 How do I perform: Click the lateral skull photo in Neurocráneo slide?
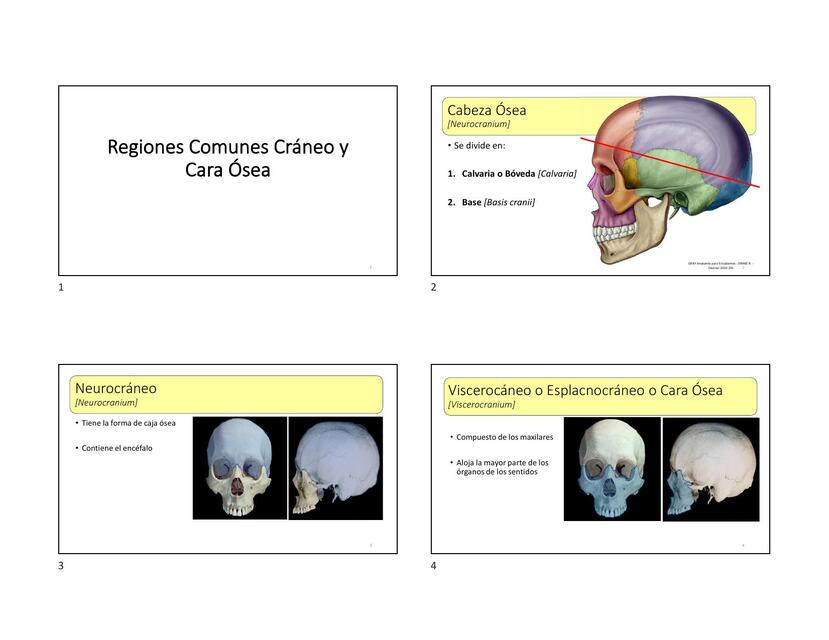335,468
